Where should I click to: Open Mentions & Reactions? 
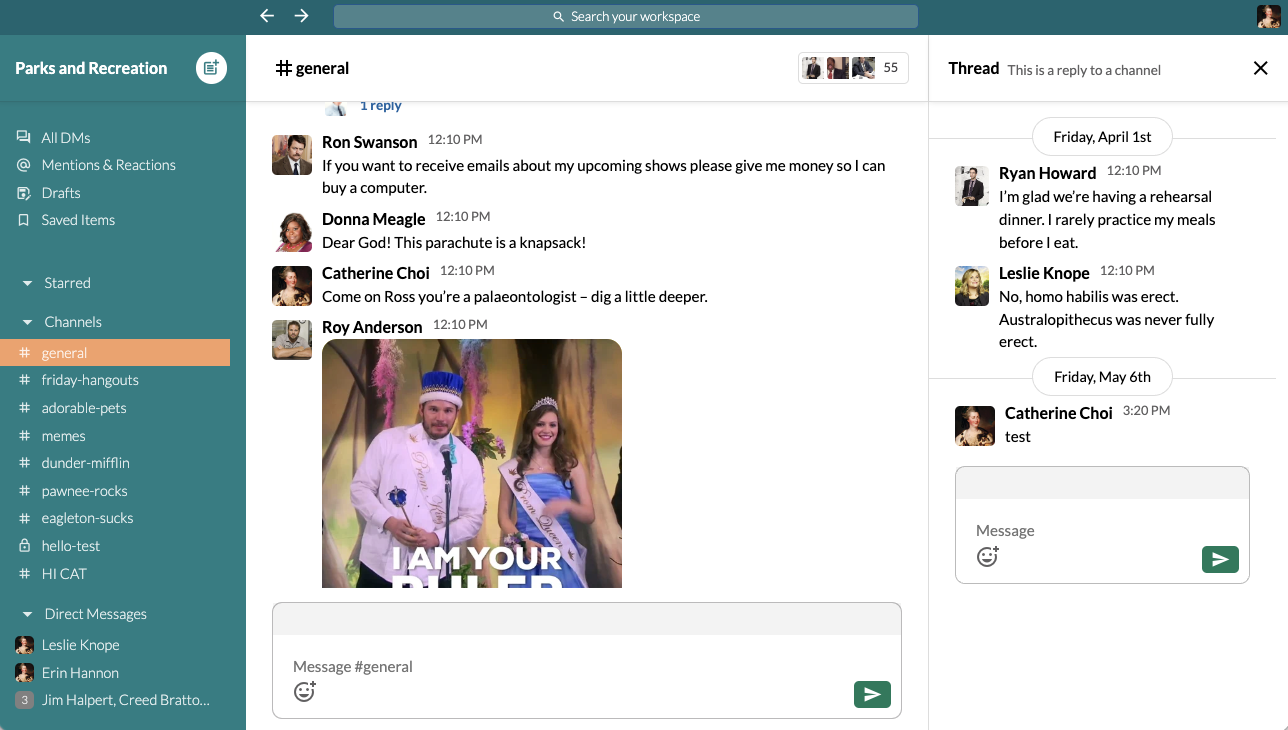(108, 165)
